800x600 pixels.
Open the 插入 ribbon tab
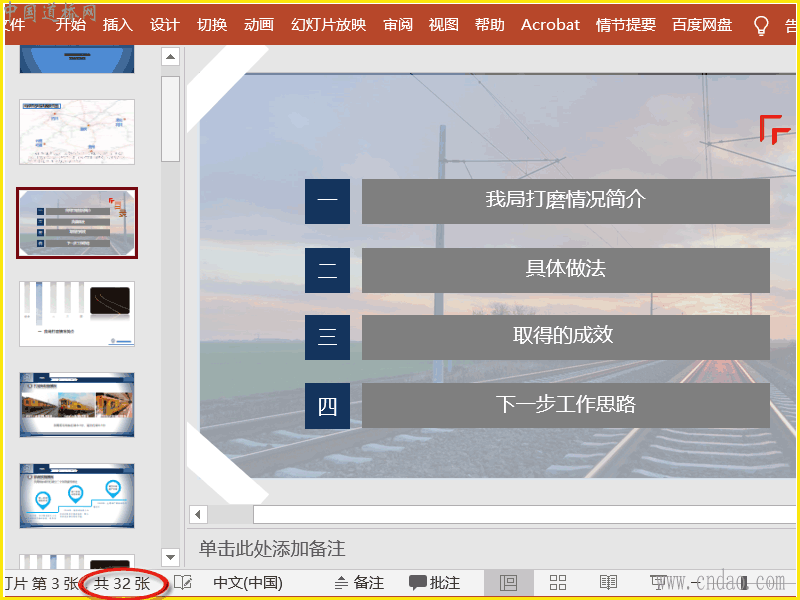tap(117, 24)
